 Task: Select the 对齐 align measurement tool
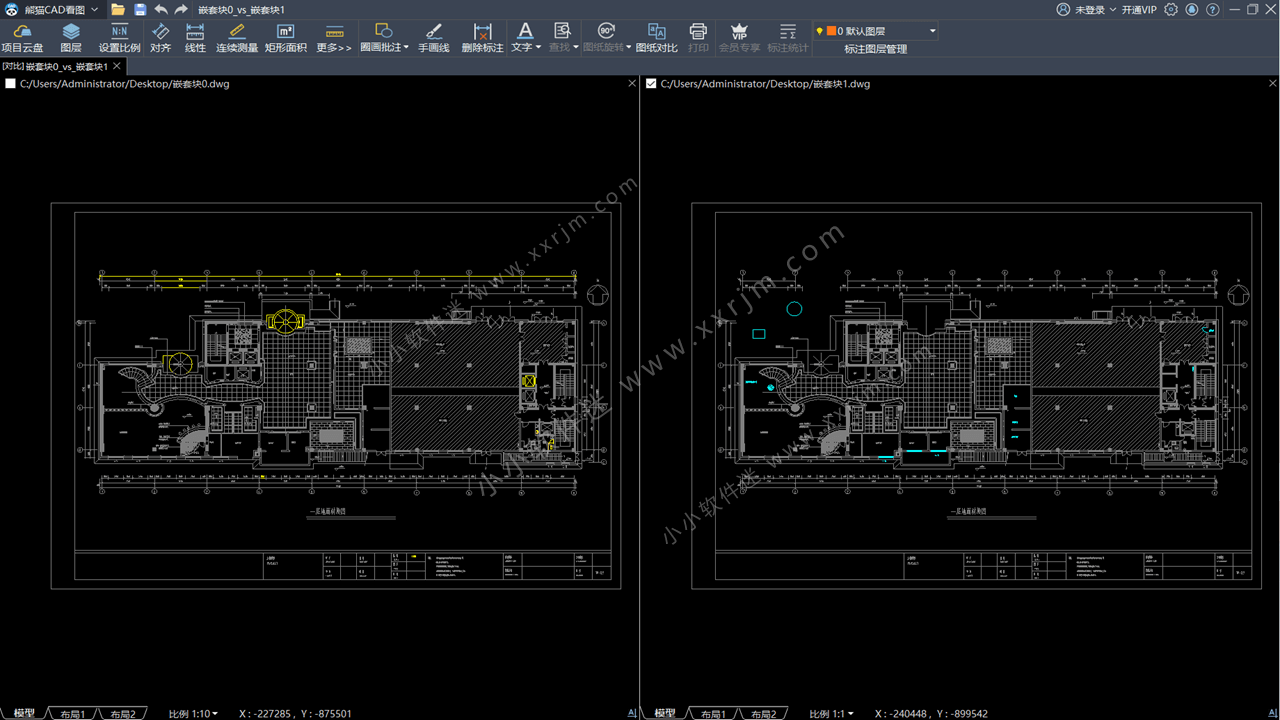tap(160, 39)
